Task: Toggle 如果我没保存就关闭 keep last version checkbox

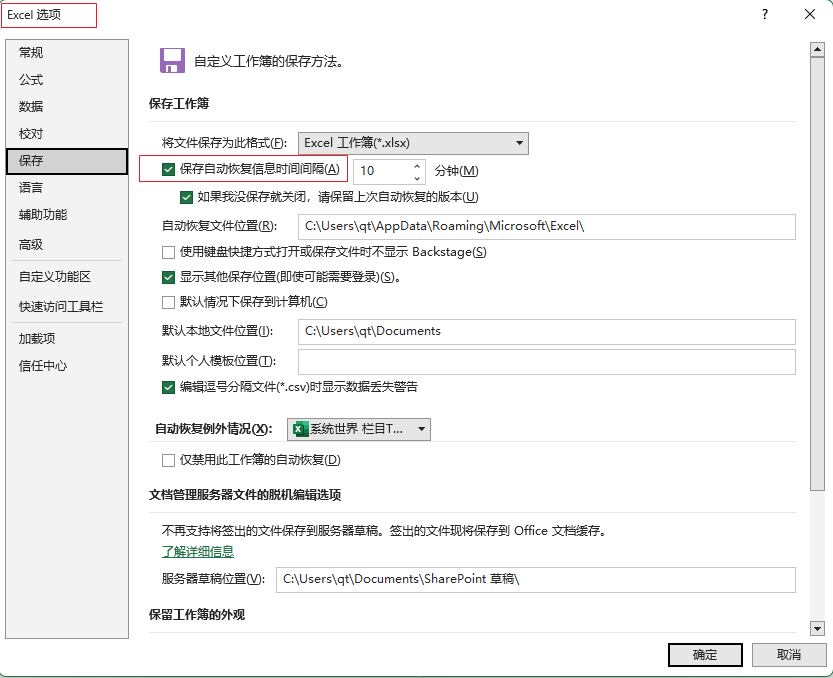Action: pyautogui.click(x=186, y=198)
